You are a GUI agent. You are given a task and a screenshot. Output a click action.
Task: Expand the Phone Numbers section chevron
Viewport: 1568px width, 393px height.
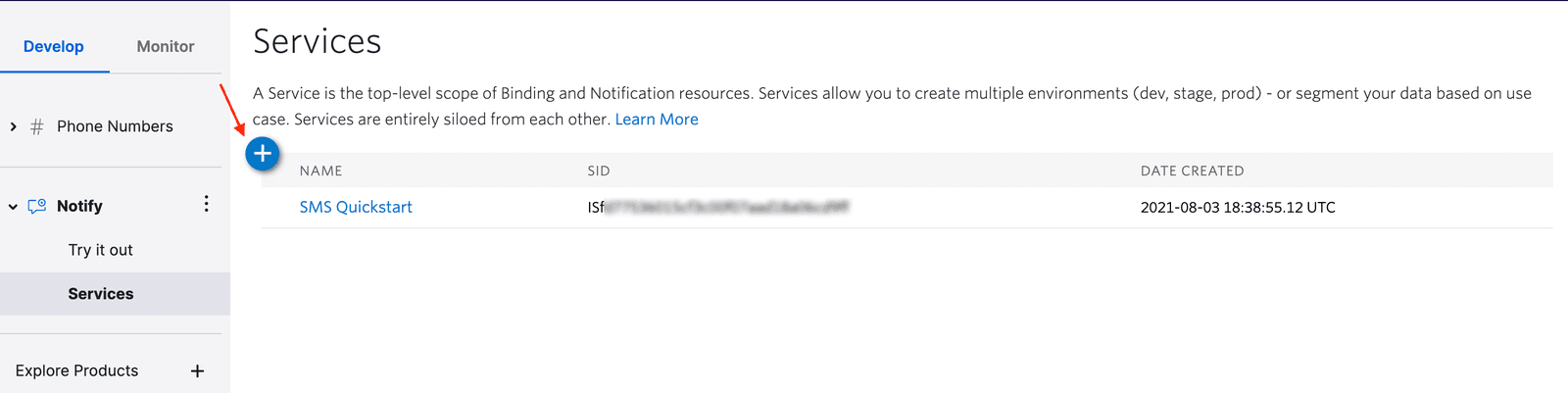(13, 126)
